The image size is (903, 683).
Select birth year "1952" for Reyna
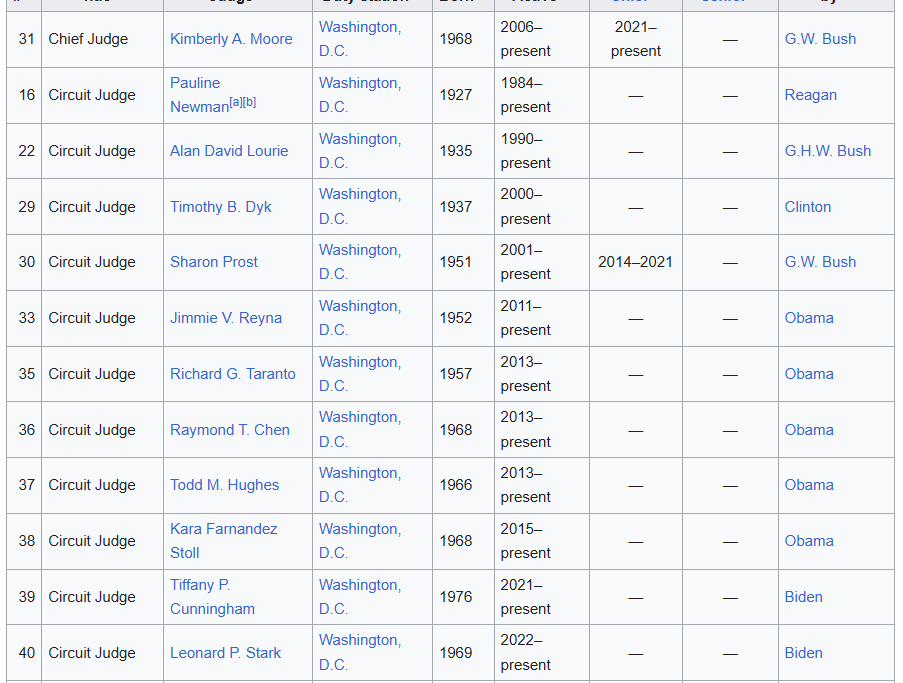click(x=456, y=318)
